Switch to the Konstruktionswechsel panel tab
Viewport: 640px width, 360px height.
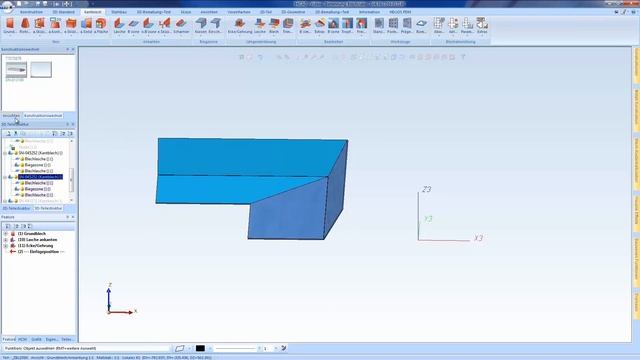(x=43, y=116)
